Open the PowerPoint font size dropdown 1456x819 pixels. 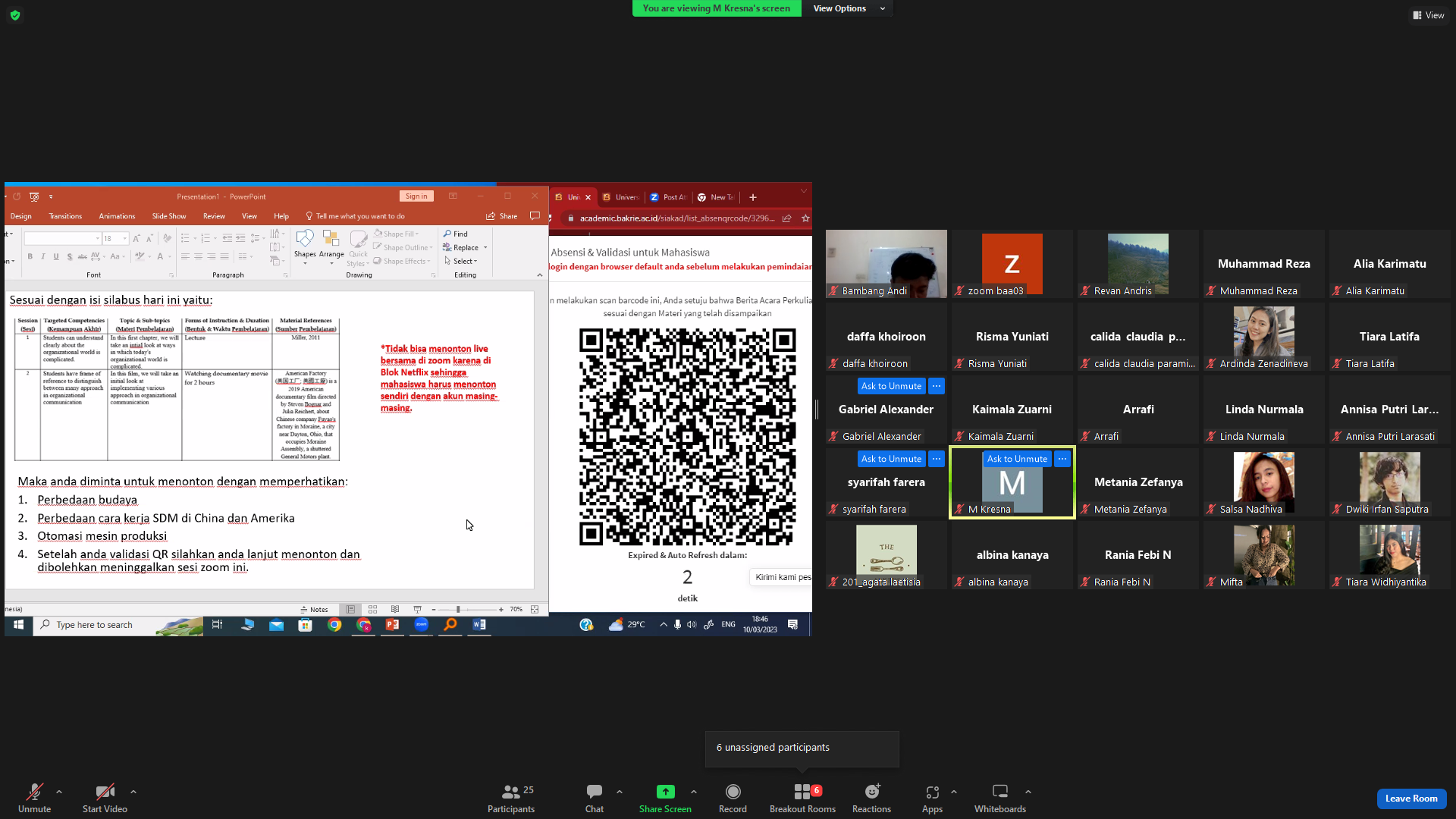pyautogui.click(x=125, y=238)
